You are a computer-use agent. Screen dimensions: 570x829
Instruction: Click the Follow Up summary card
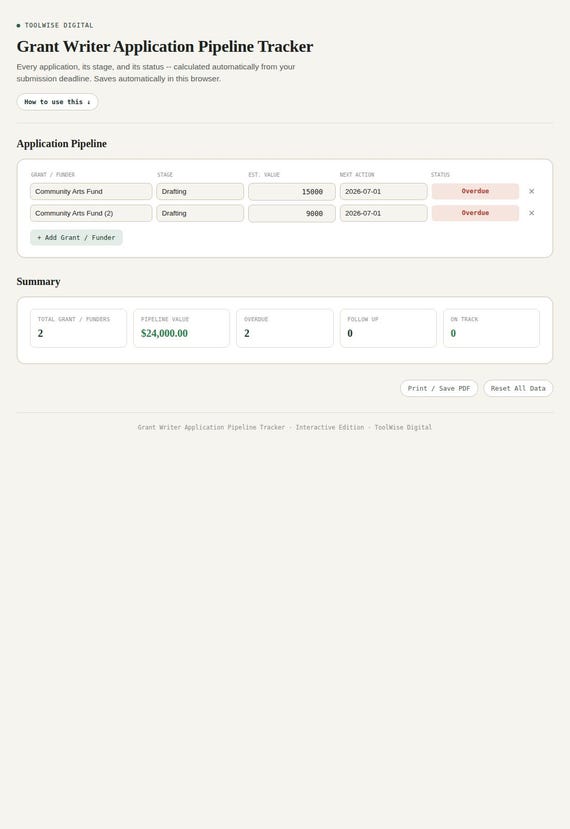pos(388,328)
